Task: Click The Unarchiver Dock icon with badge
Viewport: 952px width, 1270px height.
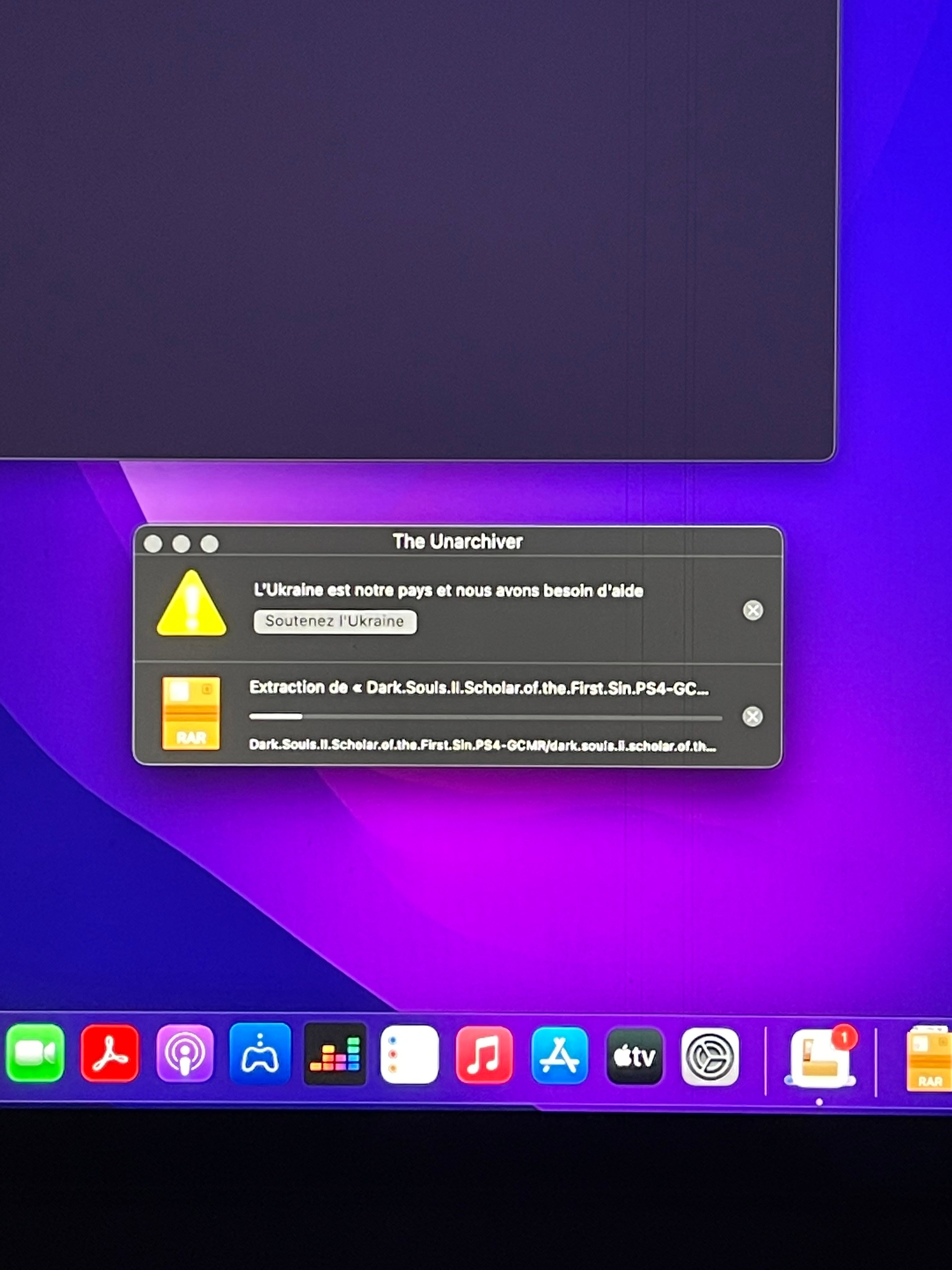Action: point(820,1058)
